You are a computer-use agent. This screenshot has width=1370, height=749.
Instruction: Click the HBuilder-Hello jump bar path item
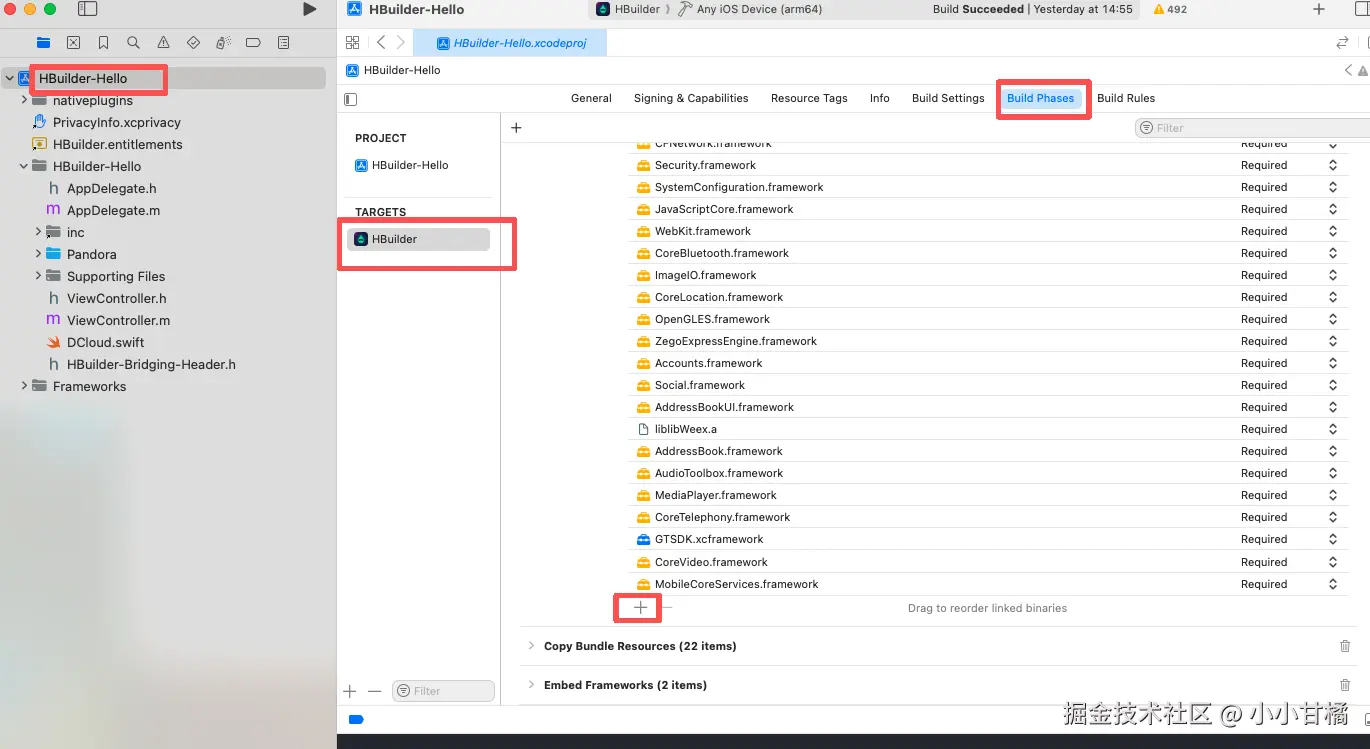[393, 71]
